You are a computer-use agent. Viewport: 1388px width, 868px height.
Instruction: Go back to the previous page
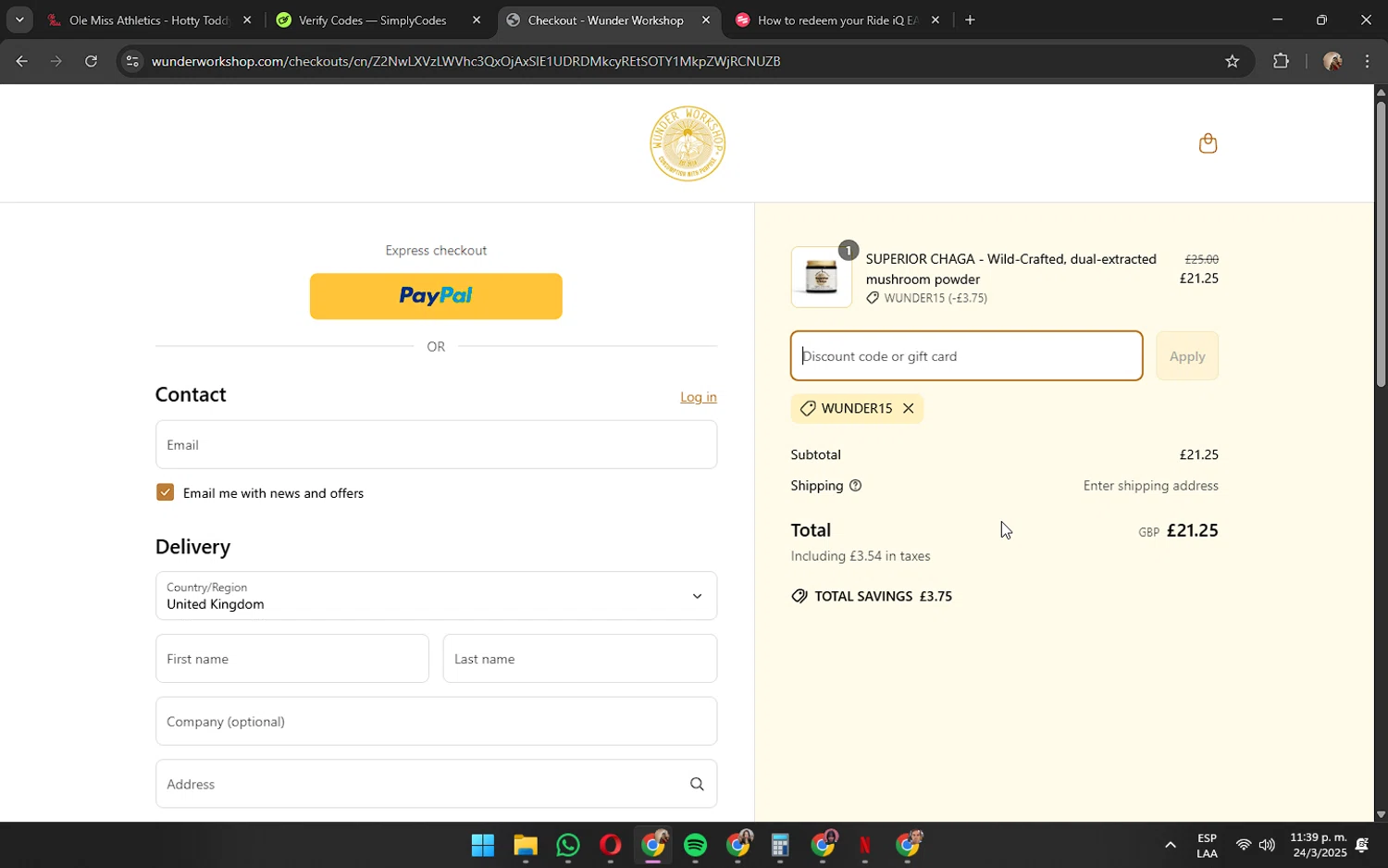coord(21,61)
